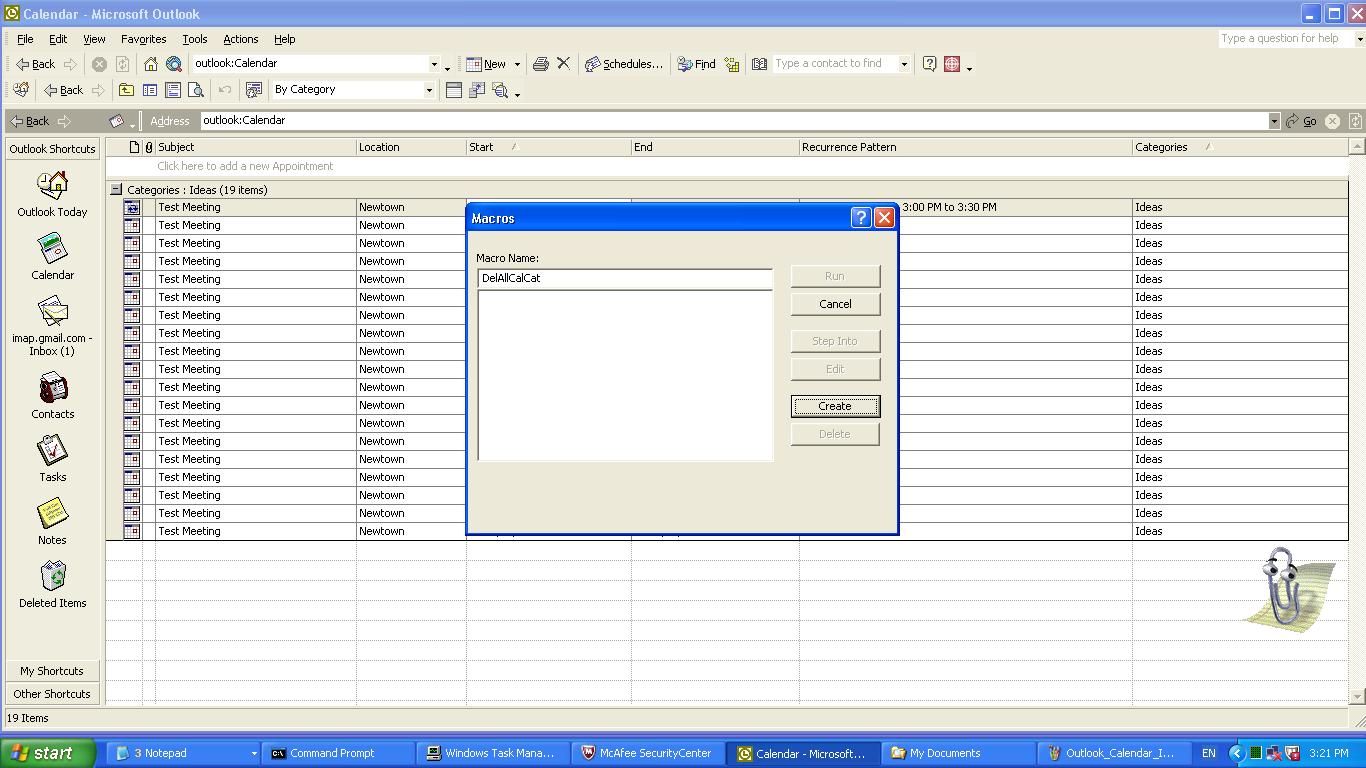Click the Print icon in toolbar
1366x768 pixels.
pyautogui.click(x=540, y=64)
